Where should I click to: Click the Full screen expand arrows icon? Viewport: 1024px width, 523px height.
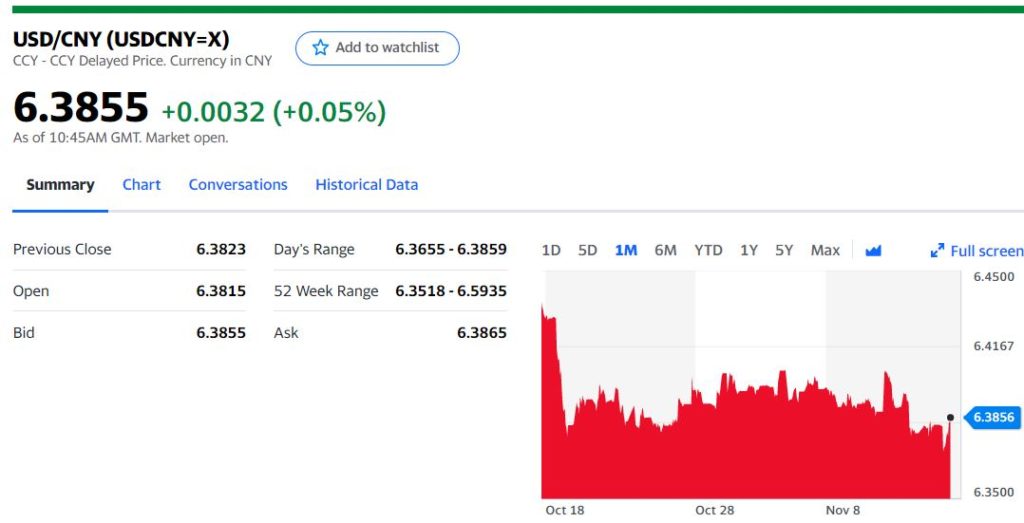937,251
